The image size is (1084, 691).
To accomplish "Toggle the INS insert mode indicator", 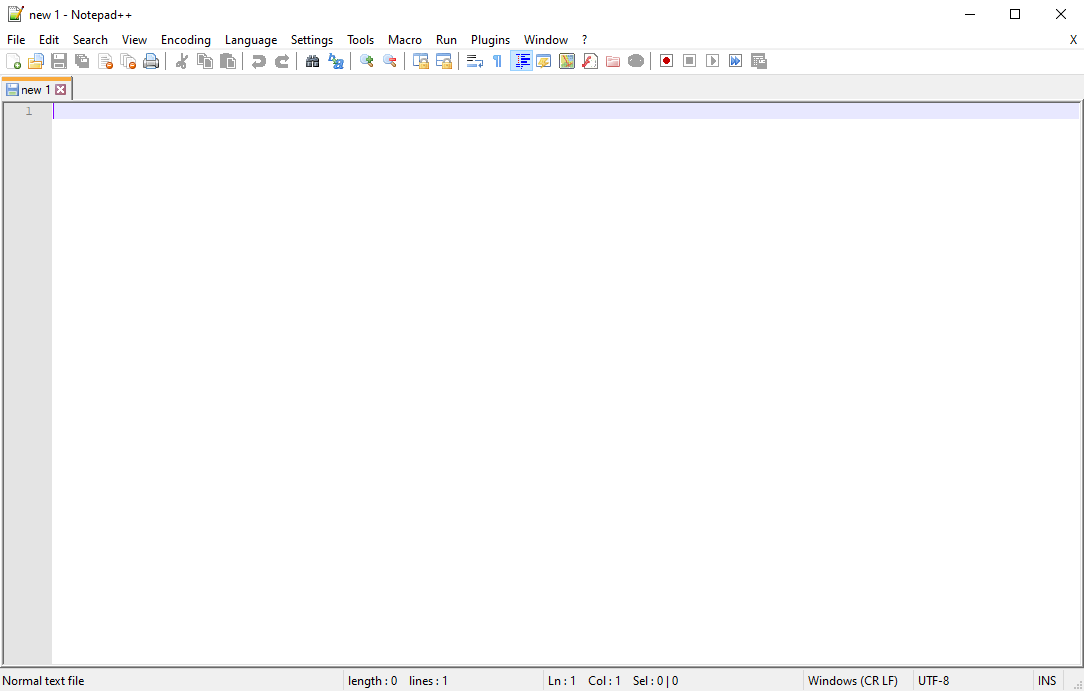I will 1049,681.
